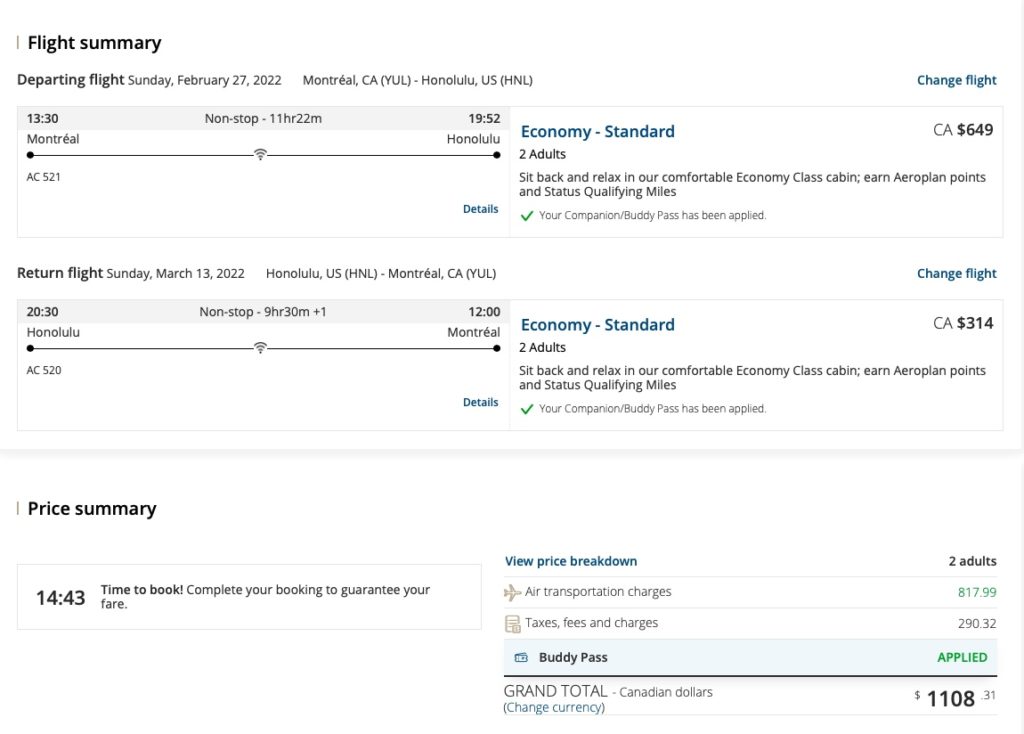This screenshot has width=1024, height=734.
Task: Click the green APPLIED Buddy Pass status
Action: (961, 657)
